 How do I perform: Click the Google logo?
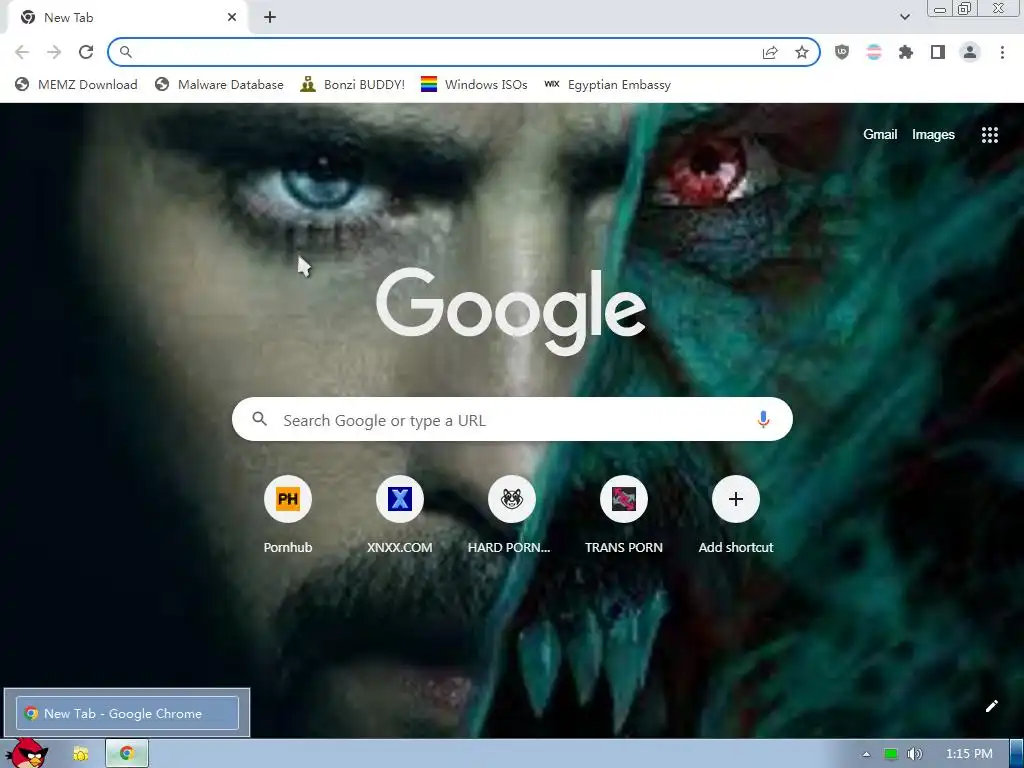tap(511, 312)
